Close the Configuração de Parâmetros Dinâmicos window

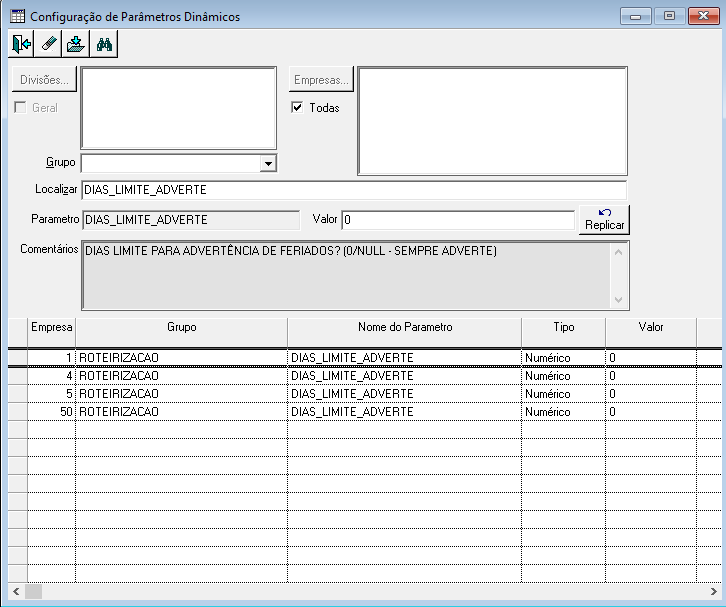[x=703, y=16]
